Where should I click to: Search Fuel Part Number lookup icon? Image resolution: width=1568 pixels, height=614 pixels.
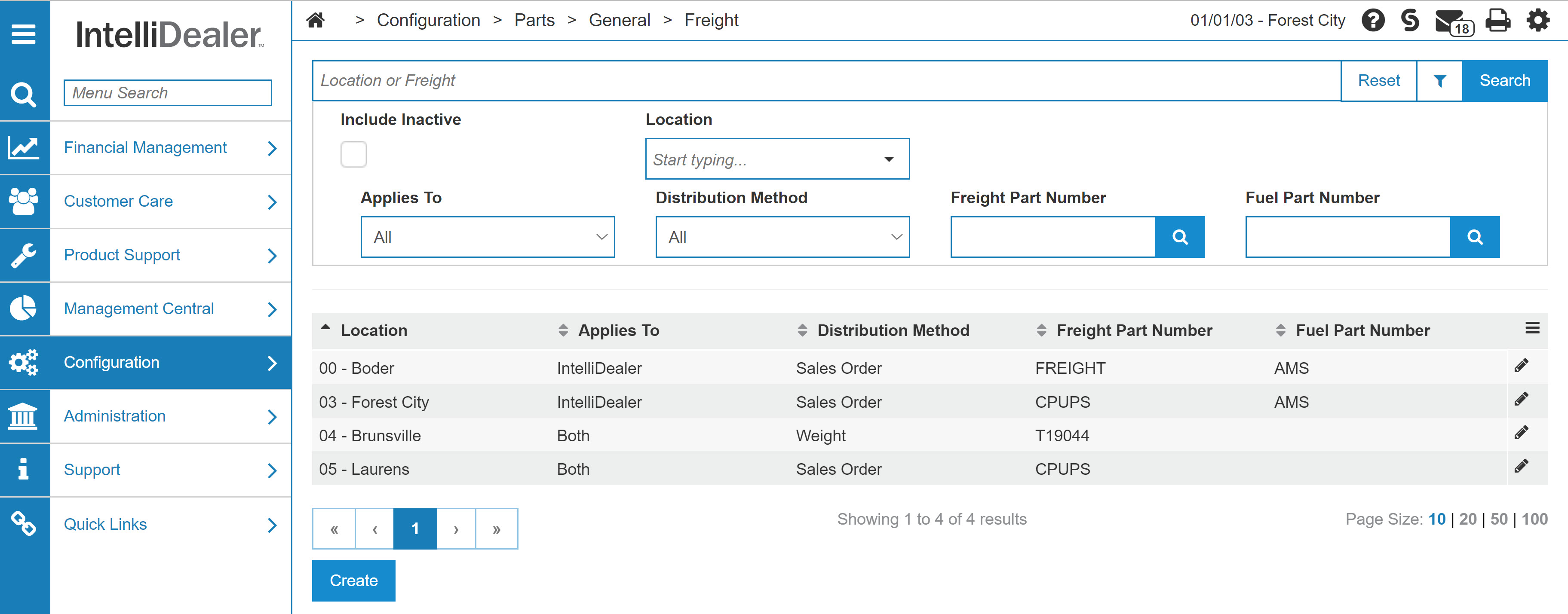click(x=1474, y=237)
